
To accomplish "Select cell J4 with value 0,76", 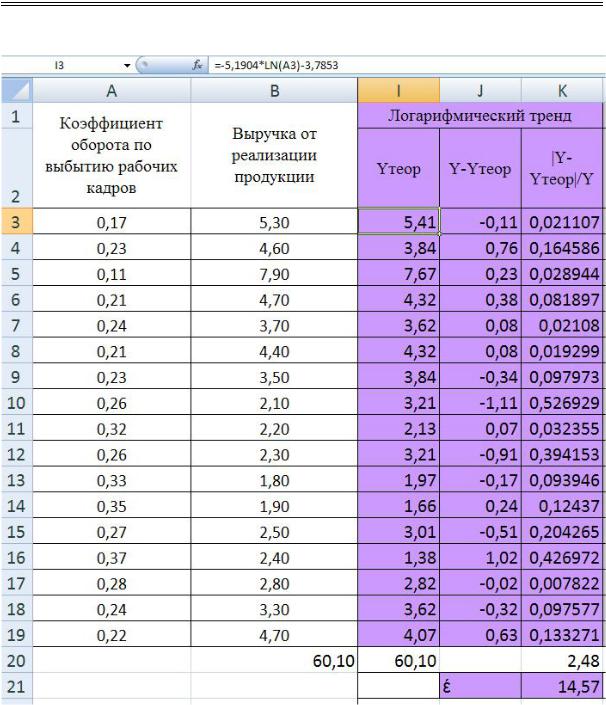I will point(480,248).
